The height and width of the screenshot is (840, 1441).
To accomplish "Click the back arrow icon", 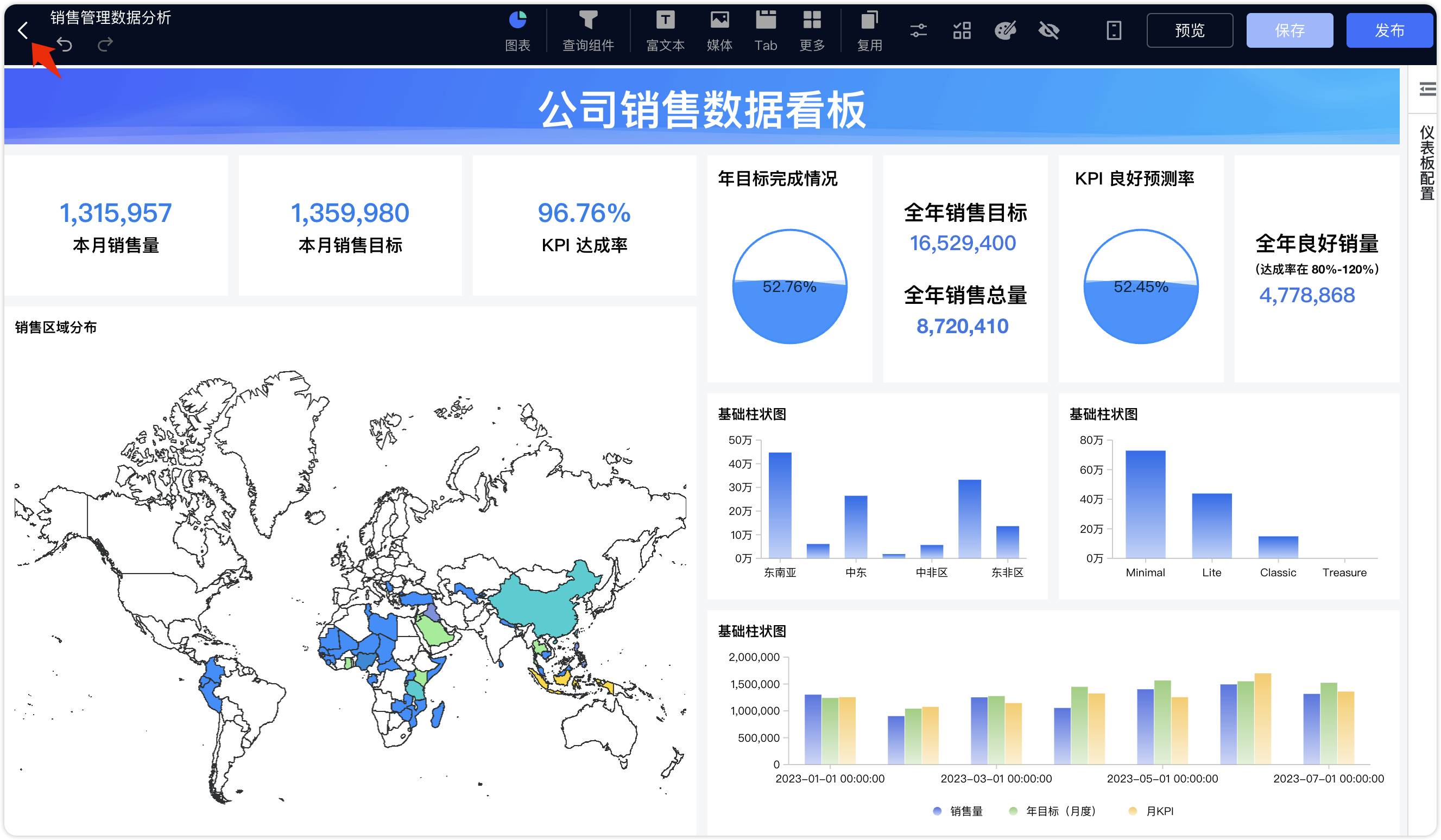I will click(23, 30).
